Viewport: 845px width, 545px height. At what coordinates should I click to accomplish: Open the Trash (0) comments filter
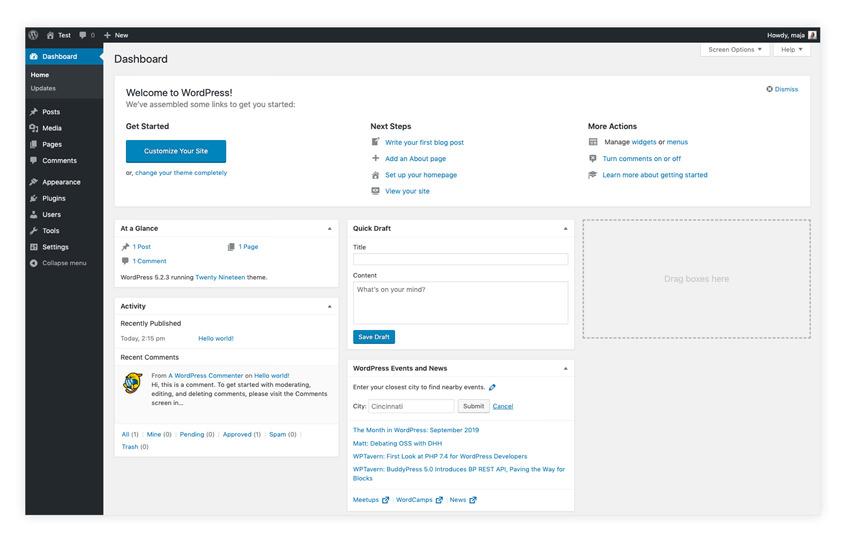pos(135,447)
